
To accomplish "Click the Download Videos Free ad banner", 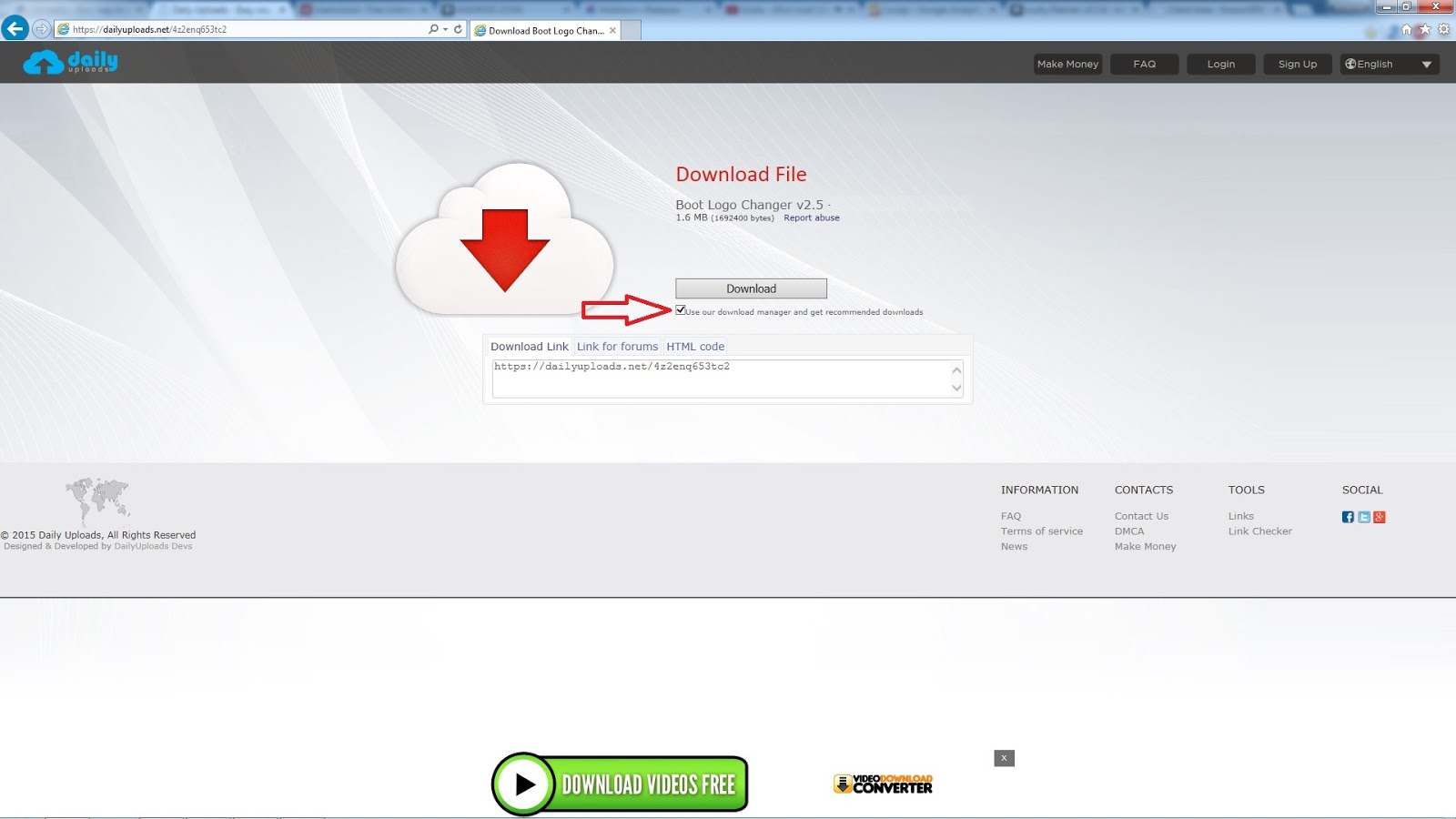I will 620,784.
